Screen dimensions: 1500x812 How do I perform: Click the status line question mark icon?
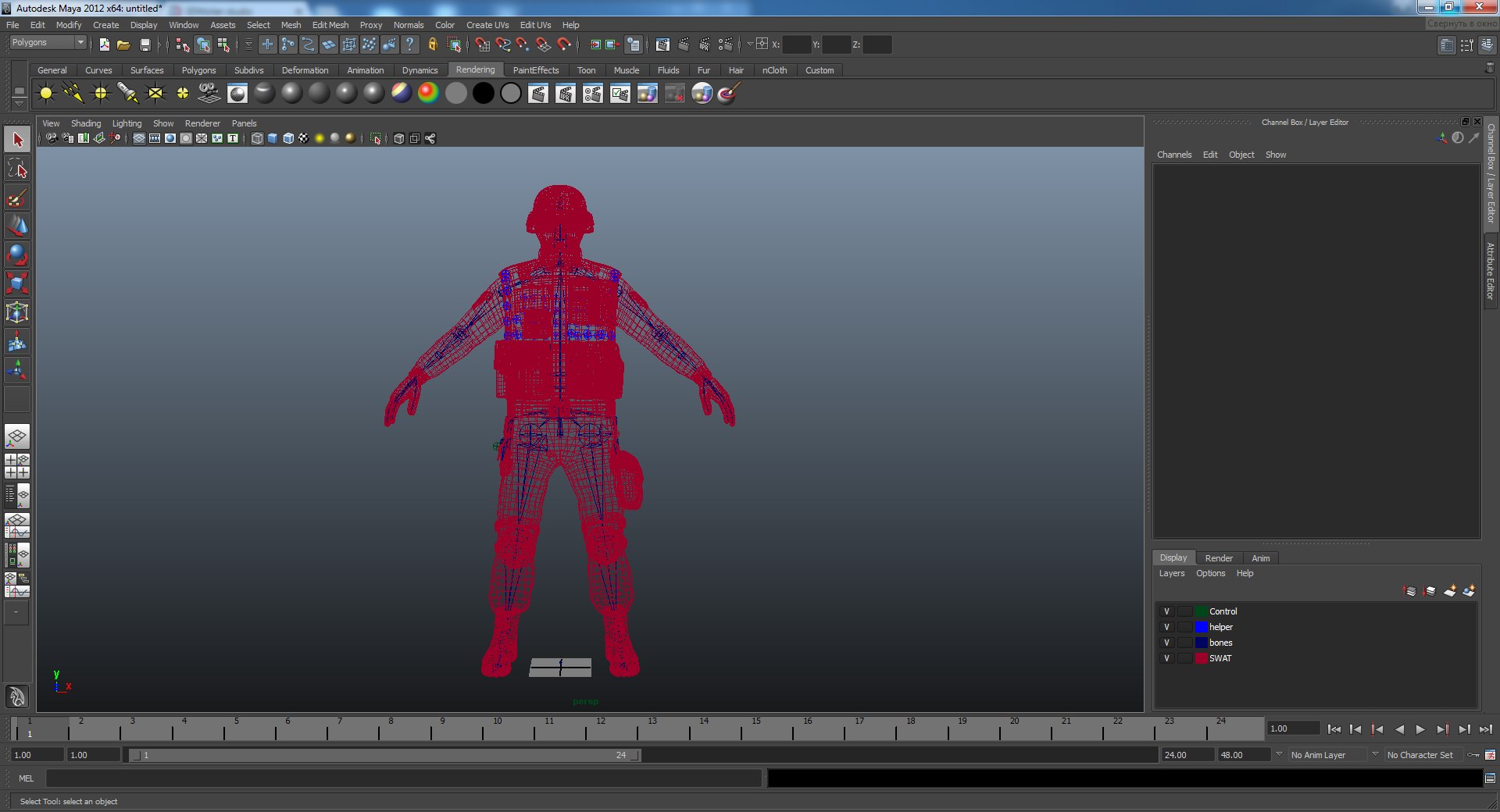tap(409, 45)
